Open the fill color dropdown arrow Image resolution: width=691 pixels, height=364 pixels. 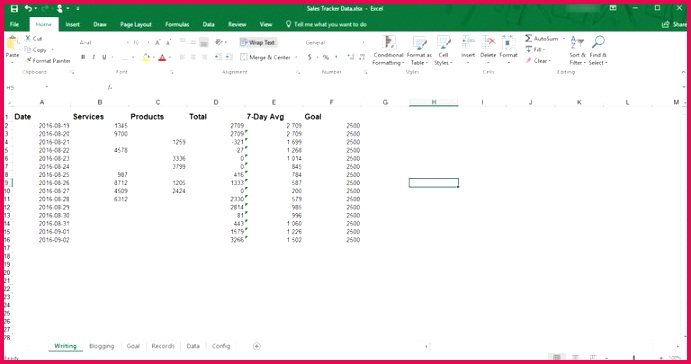[153, 57]
